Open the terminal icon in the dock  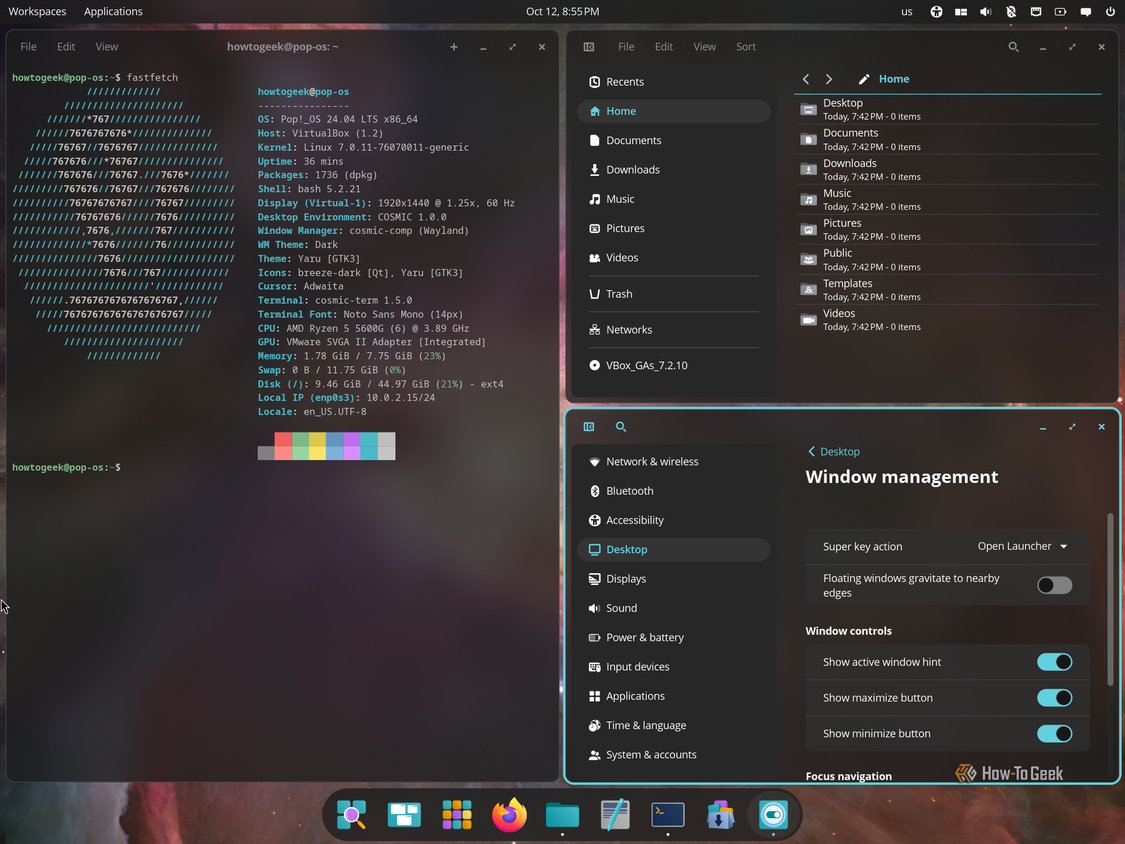667,815
